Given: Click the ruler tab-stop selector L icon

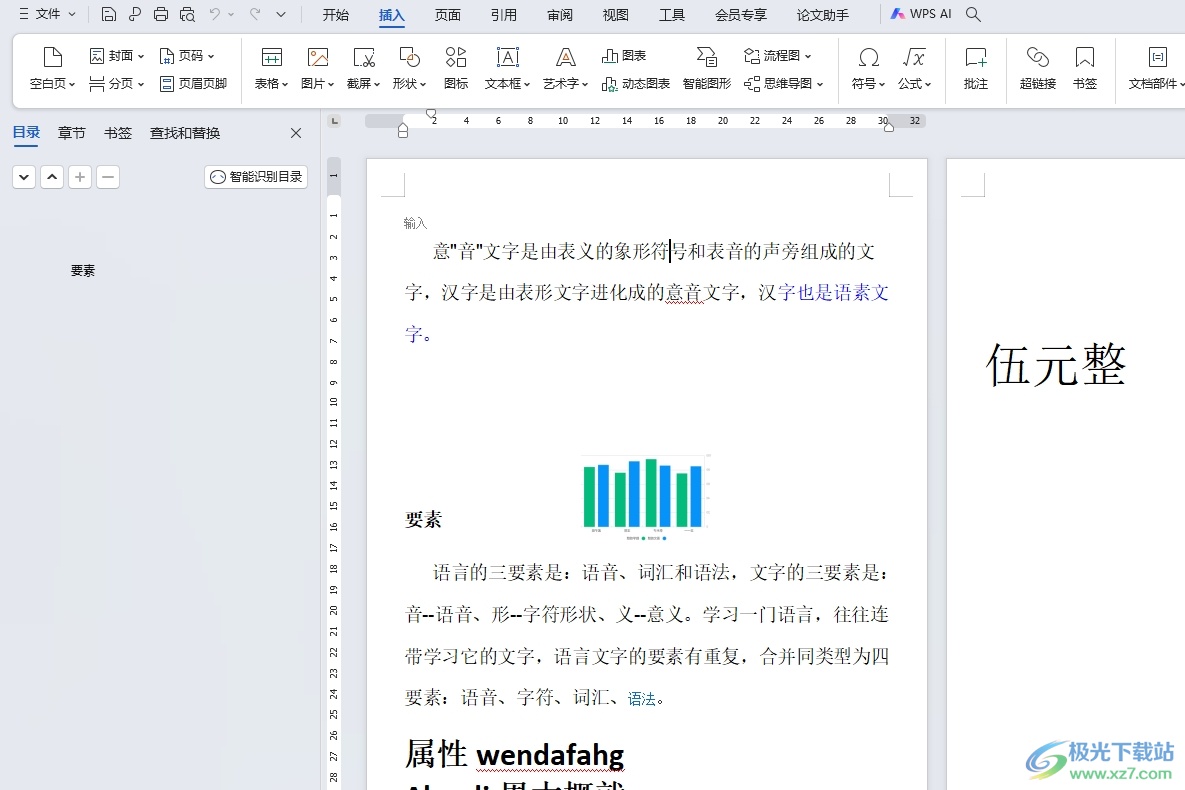Looking at the screenshot, I should tap(335, 121).
